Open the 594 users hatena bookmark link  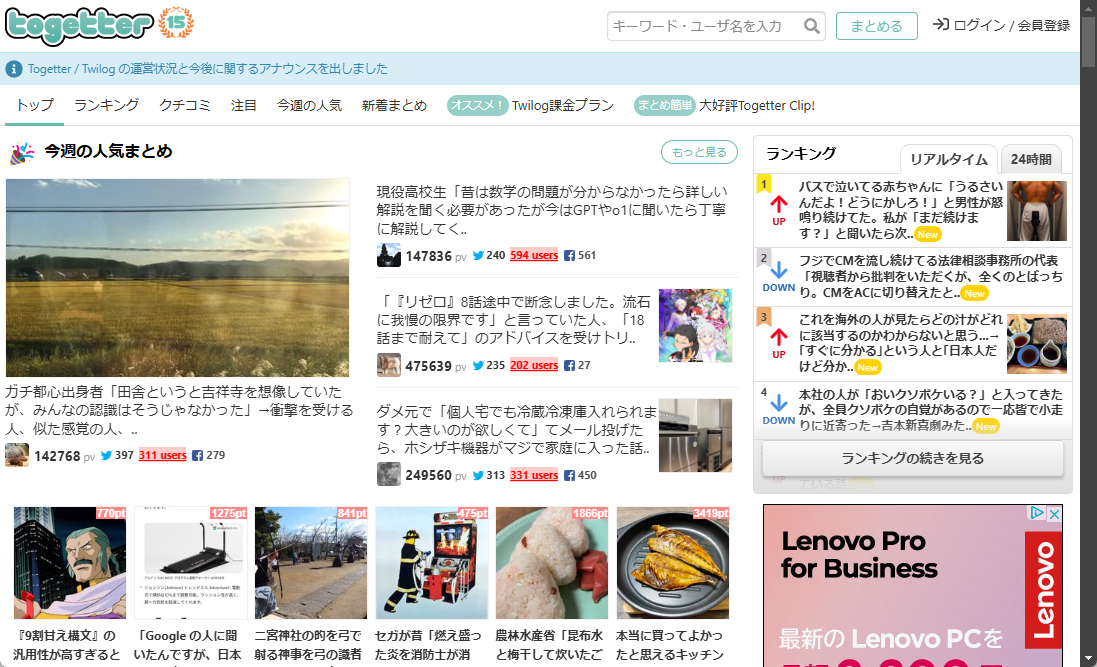tap(534, 255)
